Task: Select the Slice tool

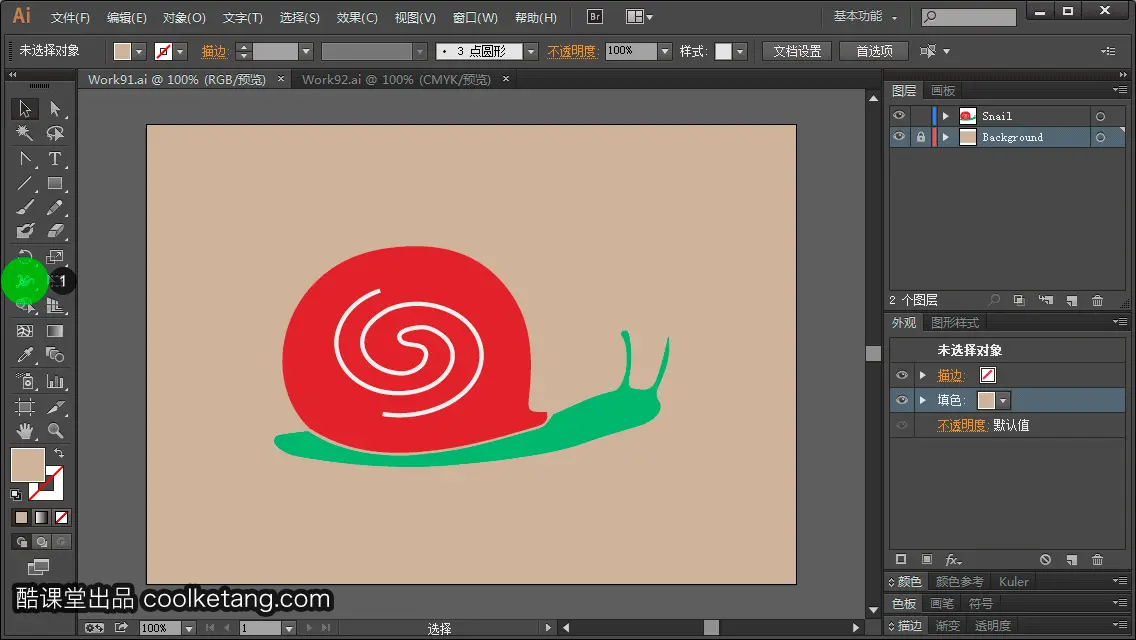Action: 55,407
